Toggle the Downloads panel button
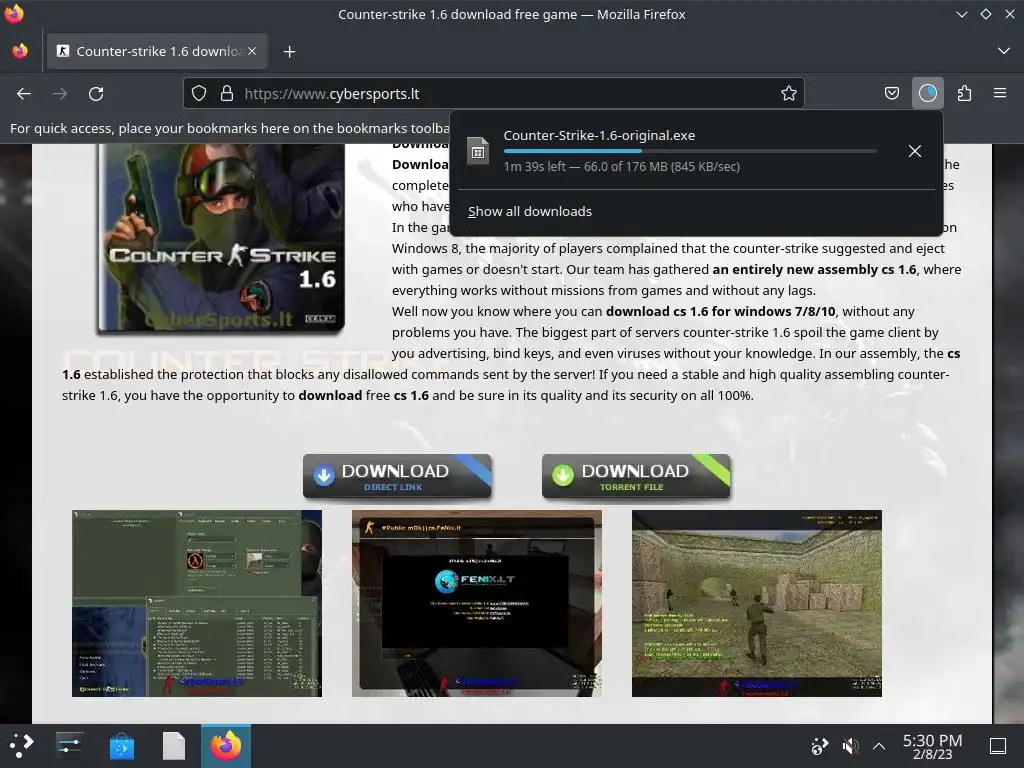The width and height of the screenshot is (1024, 768). (x=928, y=93)
